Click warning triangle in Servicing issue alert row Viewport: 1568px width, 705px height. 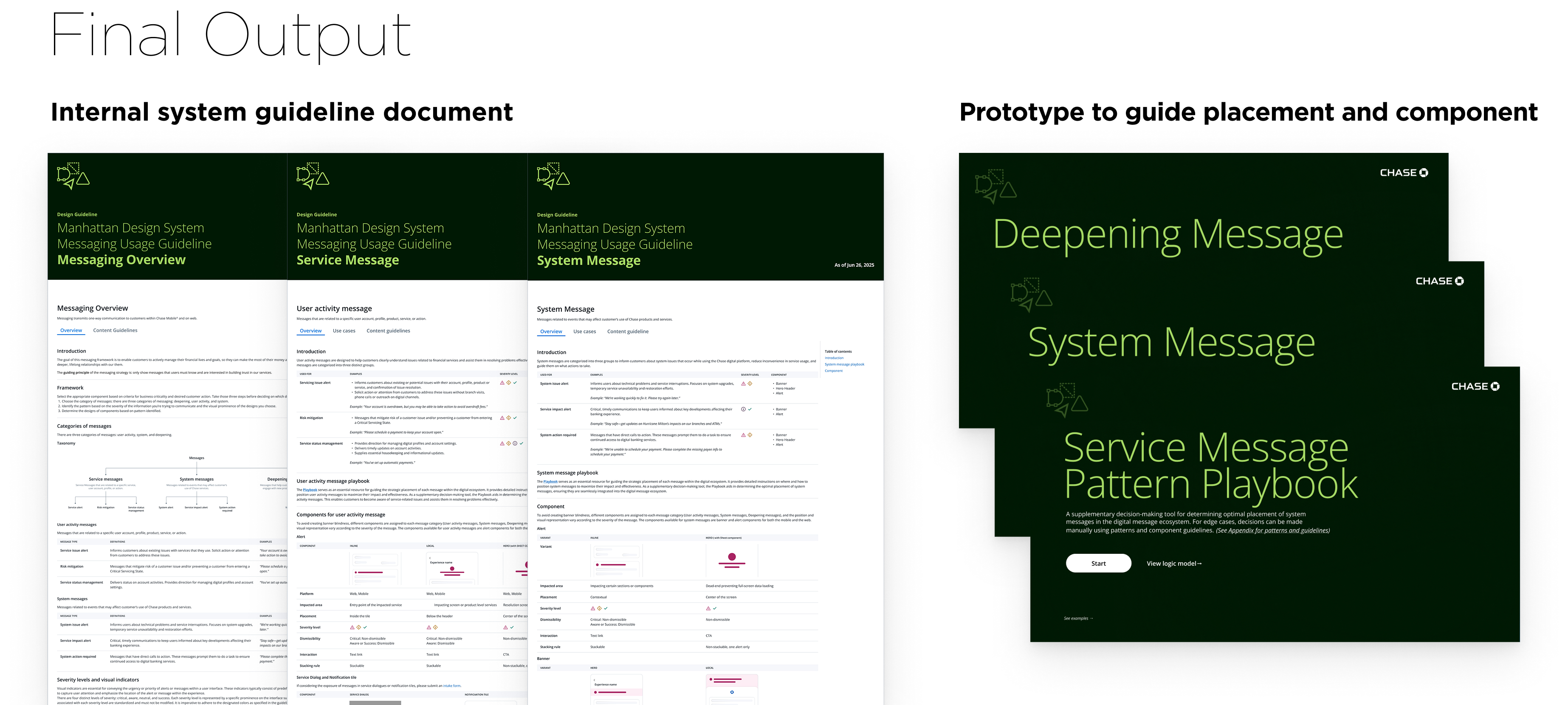(x=502, y=383)
